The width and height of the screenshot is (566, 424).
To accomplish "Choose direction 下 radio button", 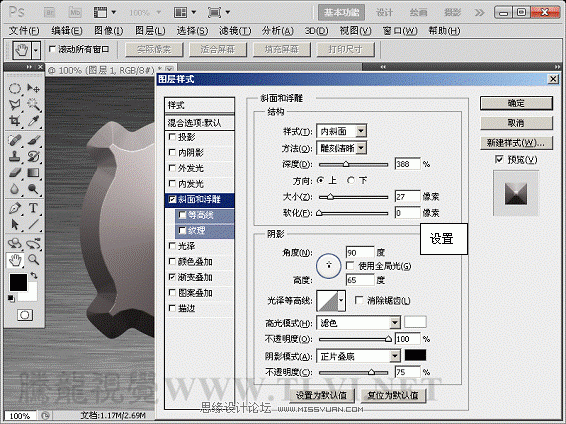I will [351, 180].
